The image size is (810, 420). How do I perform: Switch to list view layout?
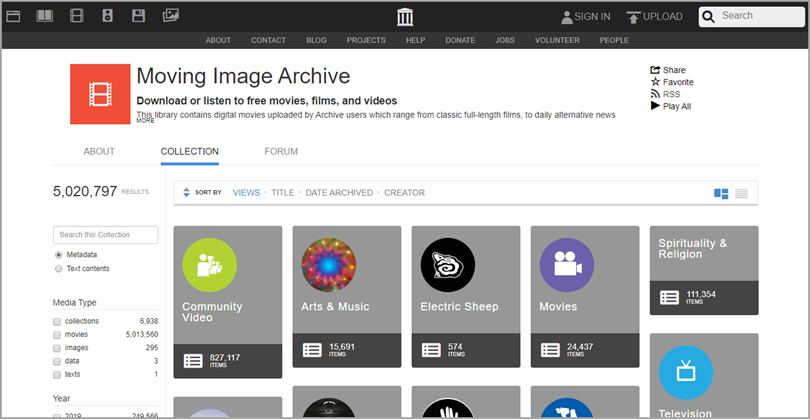741,193
